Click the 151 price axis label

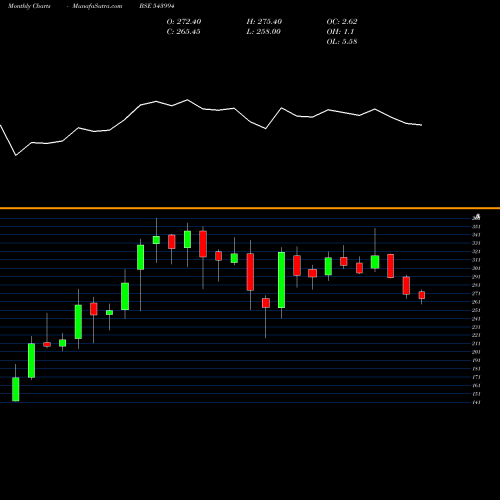click(476, 394)
